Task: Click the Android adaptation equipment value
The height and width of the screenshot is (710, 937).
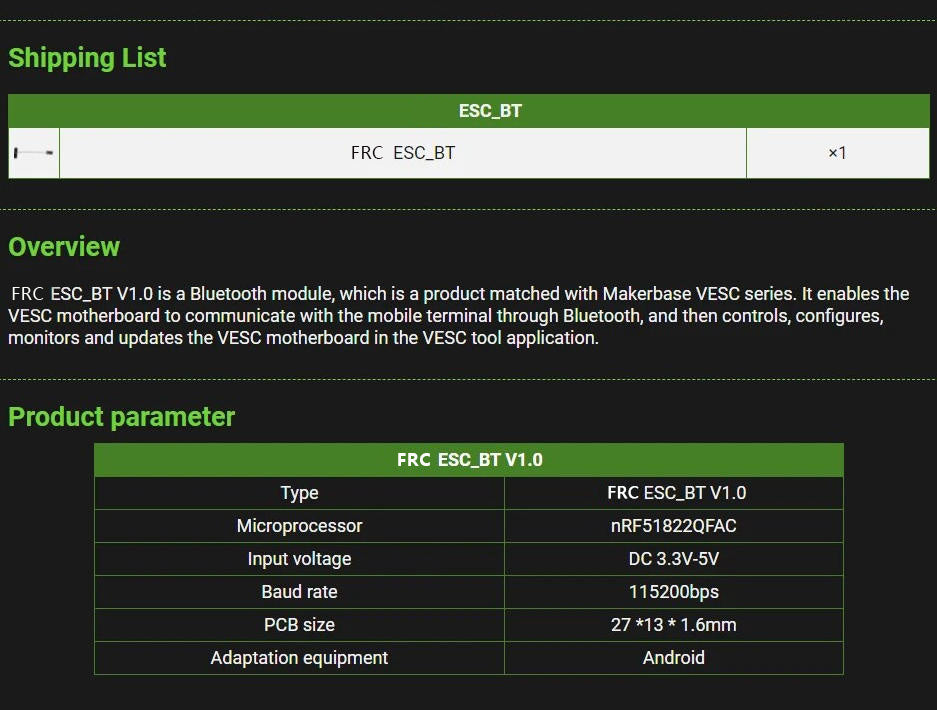Action: (674, 658)
